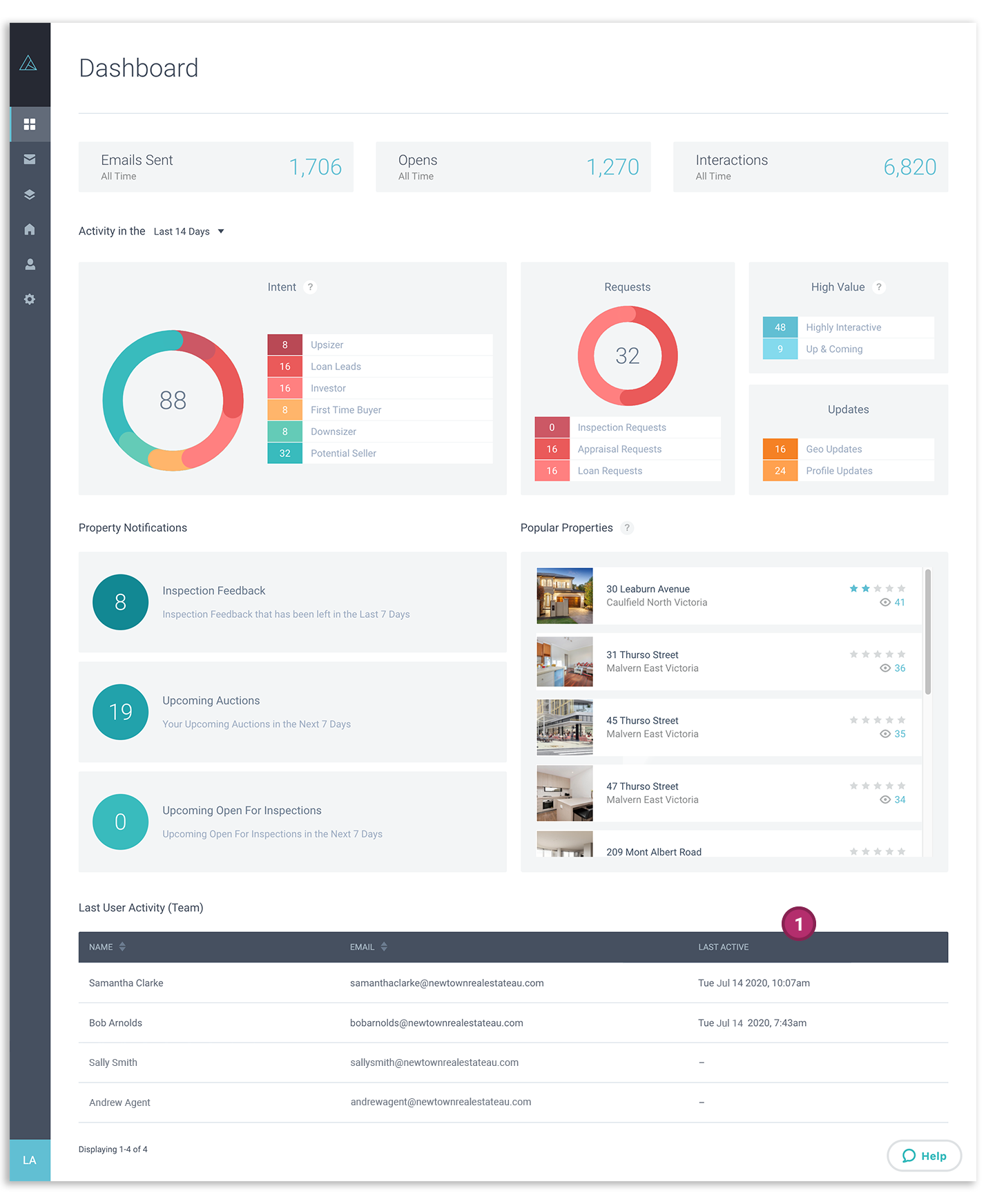Open settings gear icon in sidebar

29,300
